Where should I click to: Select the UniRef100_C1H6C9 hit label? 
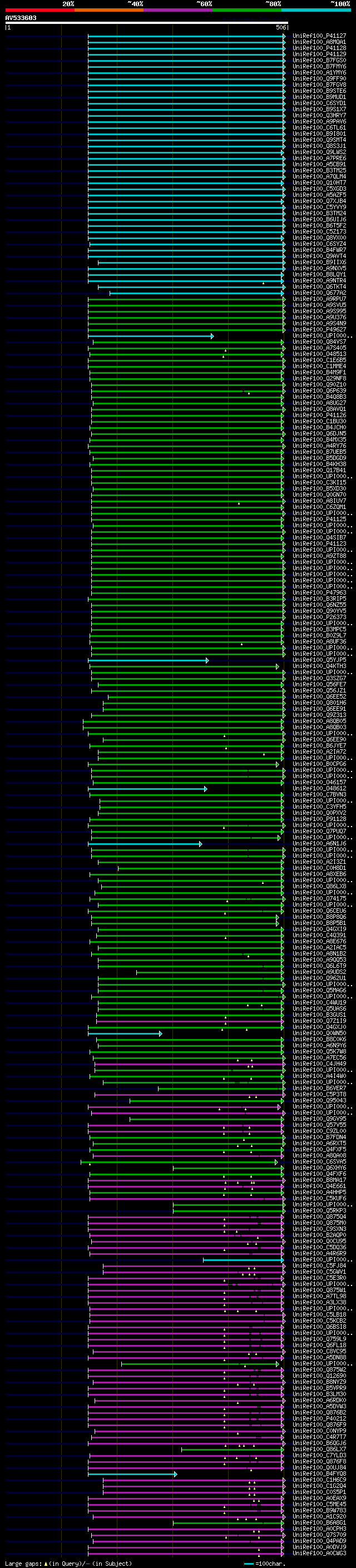319,1480
